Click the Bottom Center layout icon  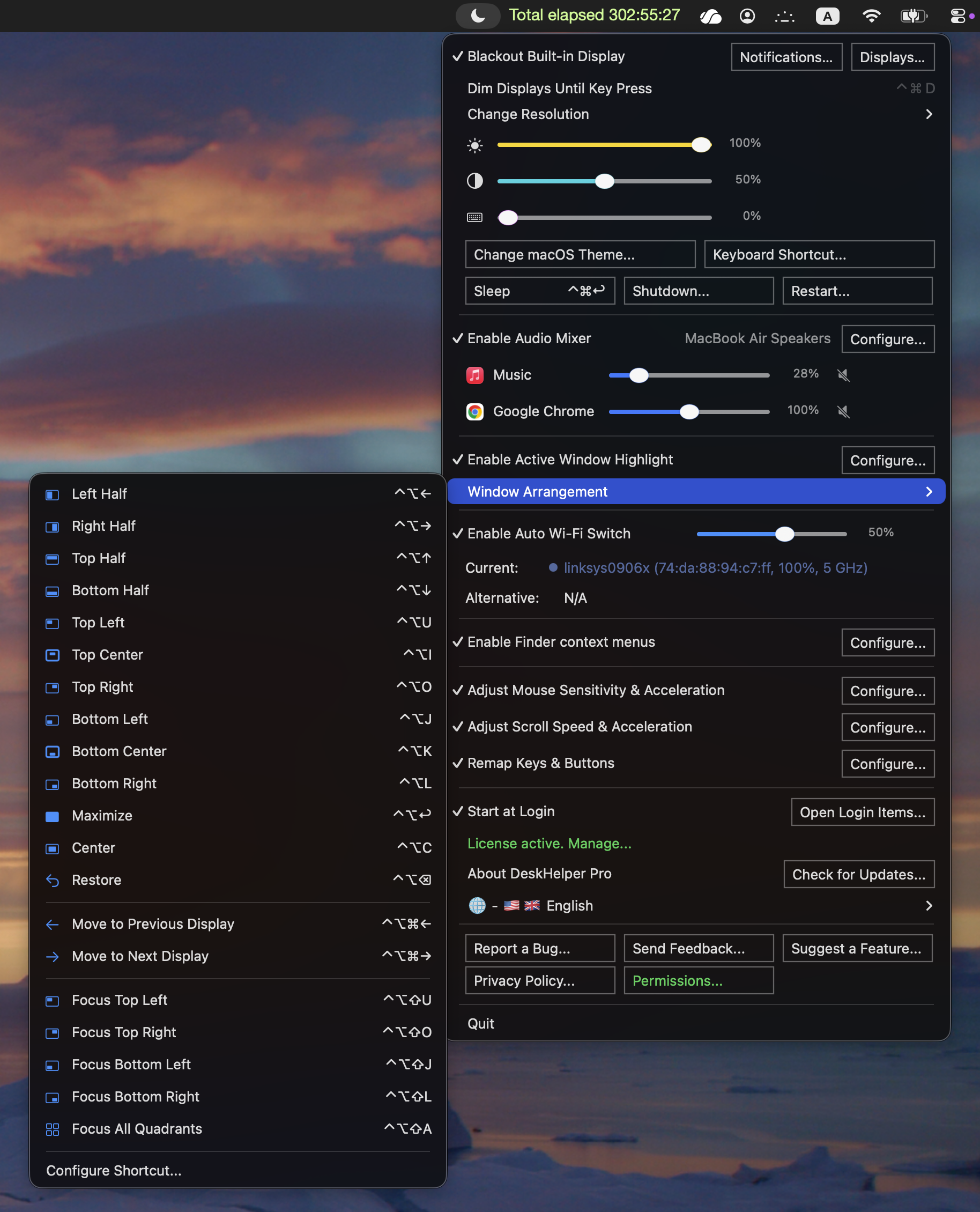click(x=52, y=752)
